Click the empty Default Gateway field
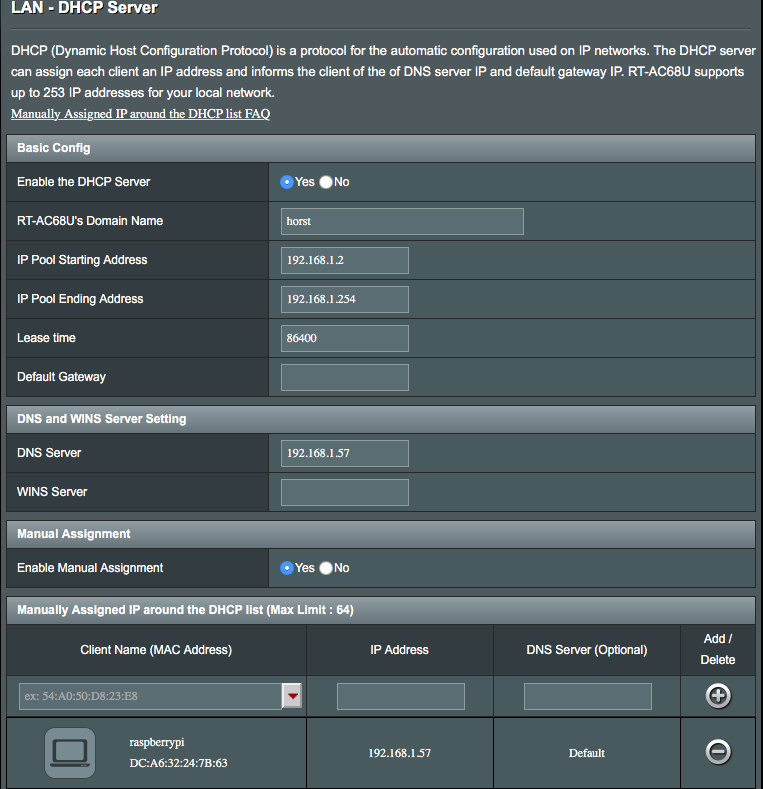Viewport: 763px width, 789px height. [345, 377]
